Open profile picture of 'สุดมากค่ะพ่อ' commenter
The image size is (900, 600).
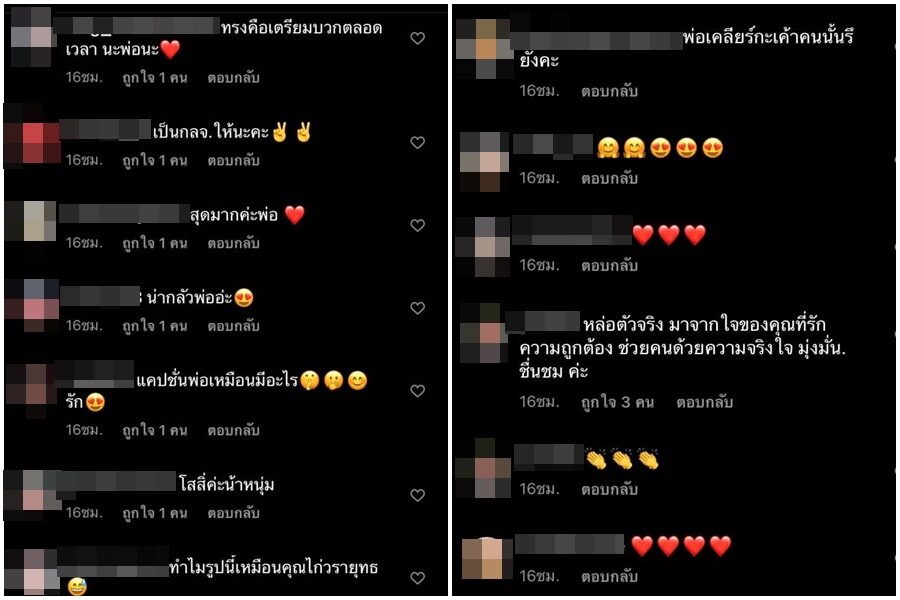click(32, 221)
